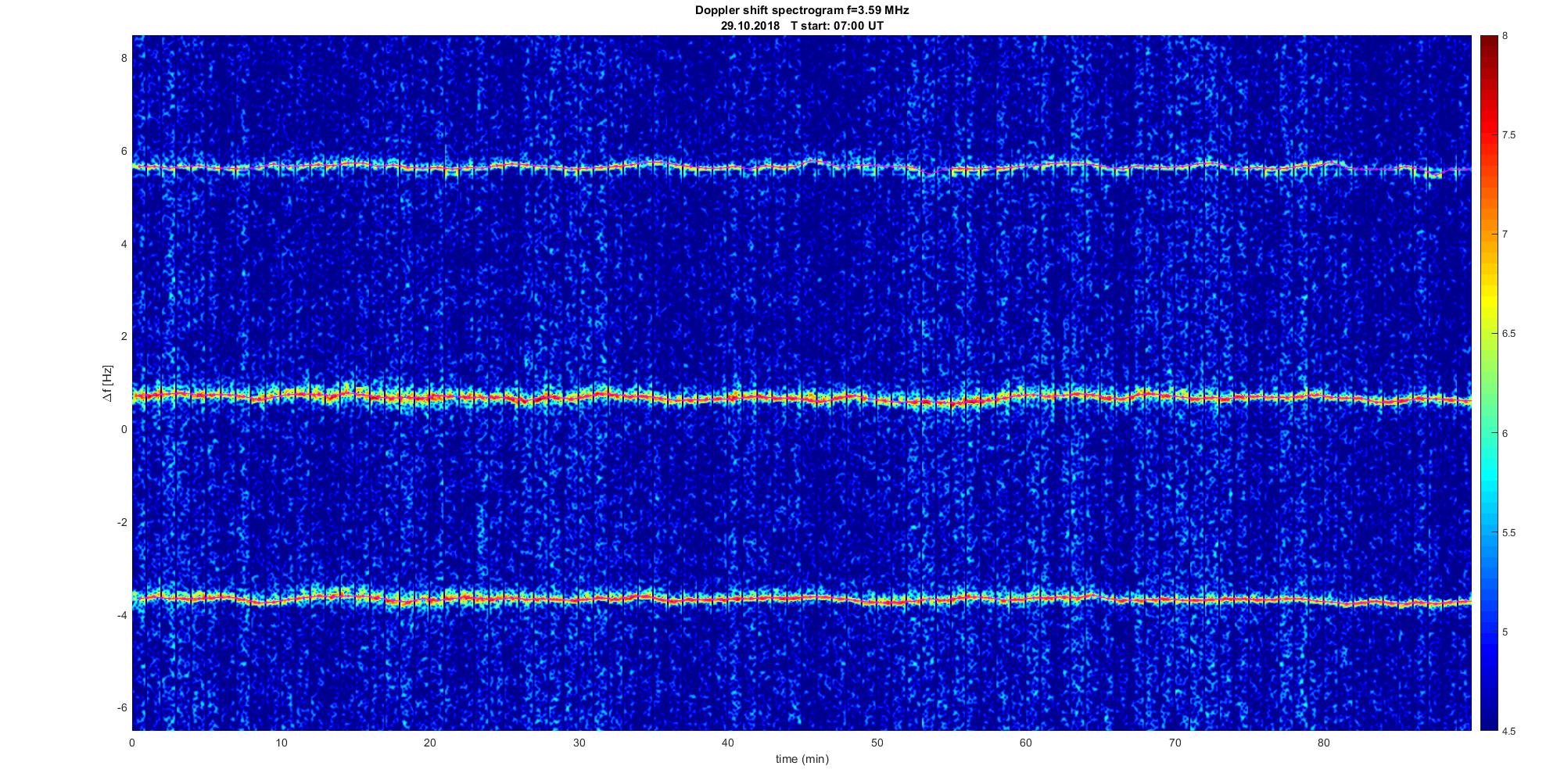Click the y-axis tick label '-6'

(122, 708)
